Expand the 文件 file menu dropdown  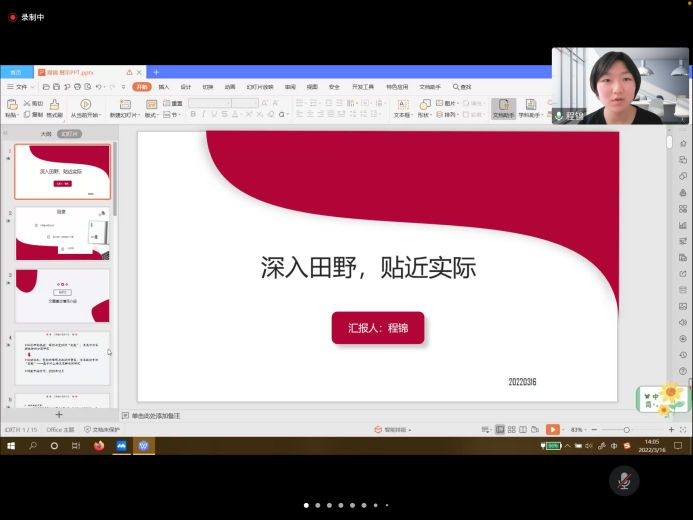[22, 87]
